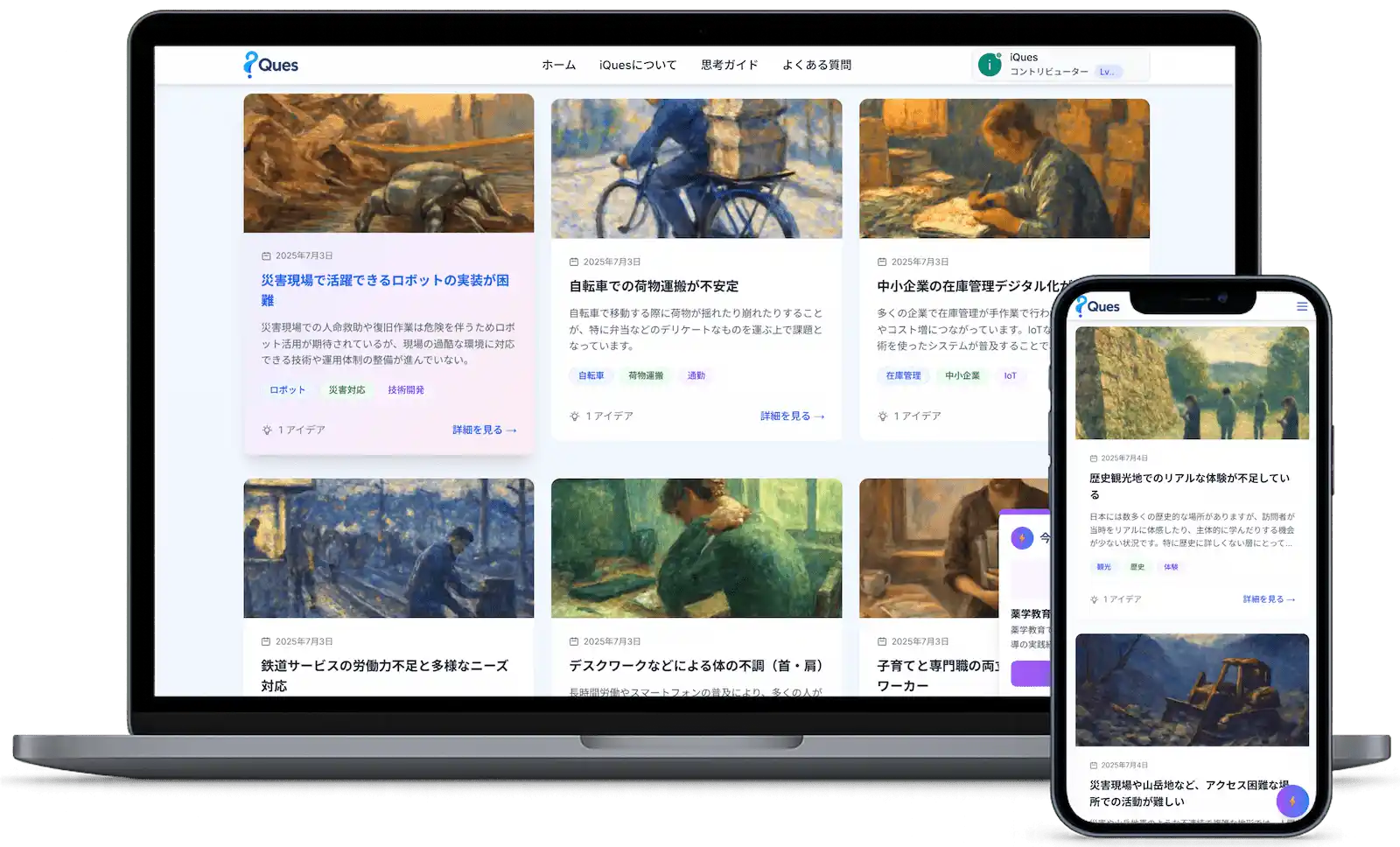1400x847 pixels.
Task: Click the iQues logo on laptop header
Action: click(x=271, y=65)
